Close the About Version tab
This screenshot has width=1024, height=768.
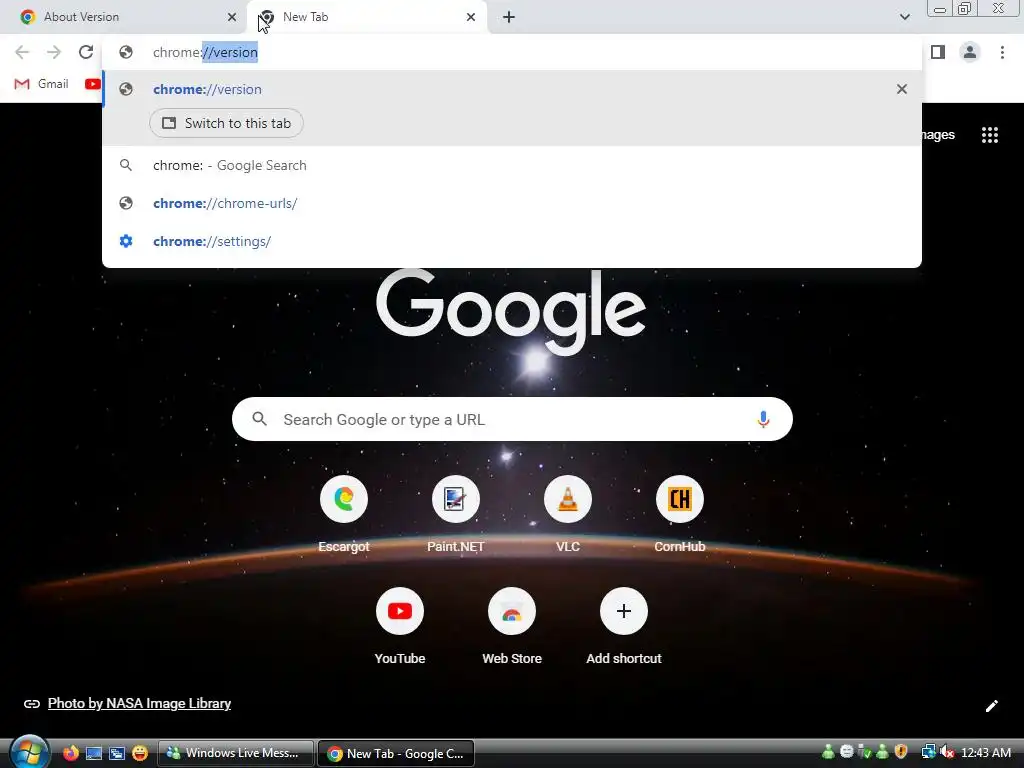coord(232,17)
